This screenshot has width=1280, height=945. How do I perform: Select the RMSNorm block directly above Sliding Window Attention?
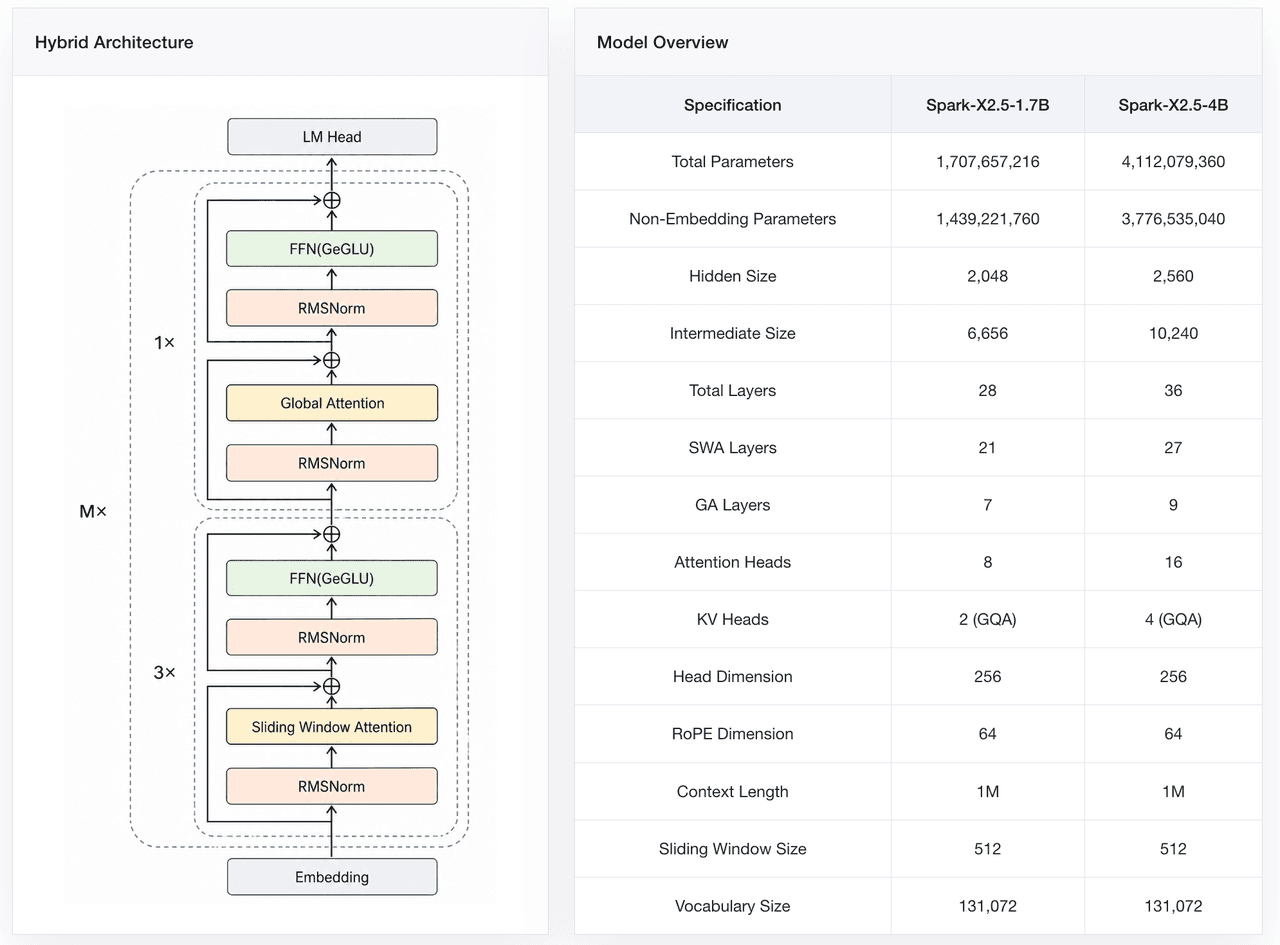click(332, 637)
